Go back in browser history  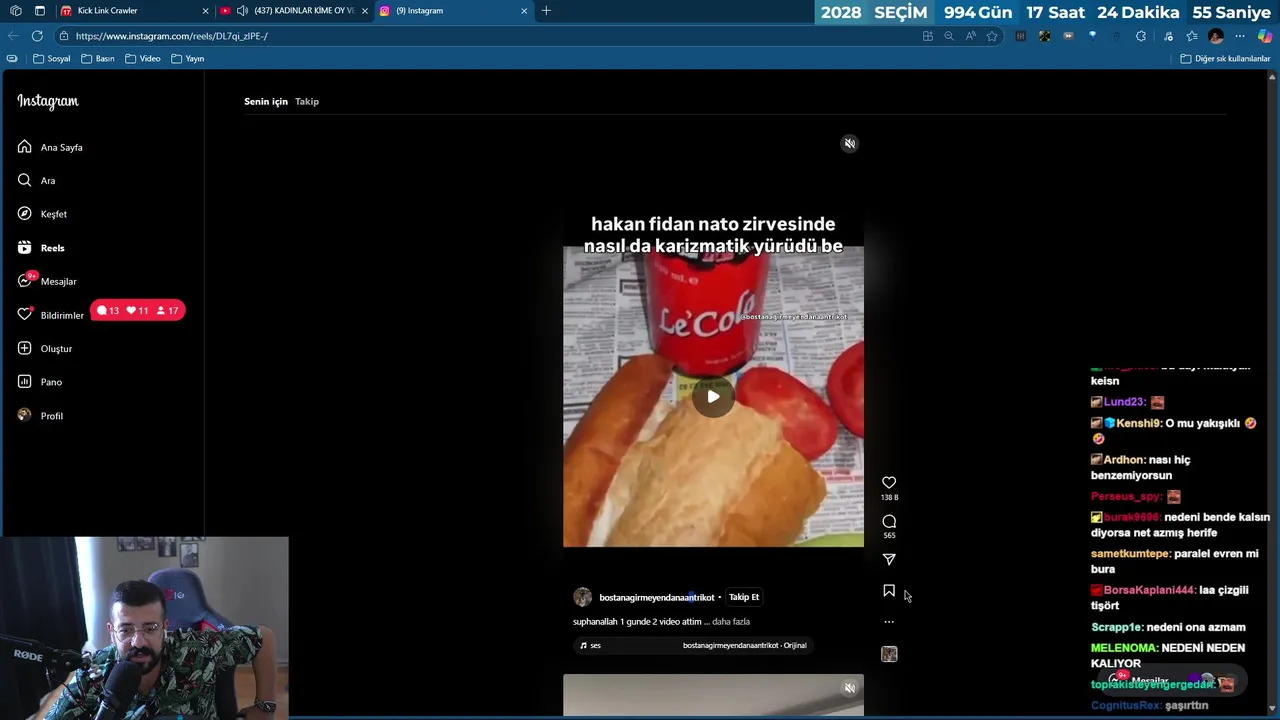[x=13, y=36]
